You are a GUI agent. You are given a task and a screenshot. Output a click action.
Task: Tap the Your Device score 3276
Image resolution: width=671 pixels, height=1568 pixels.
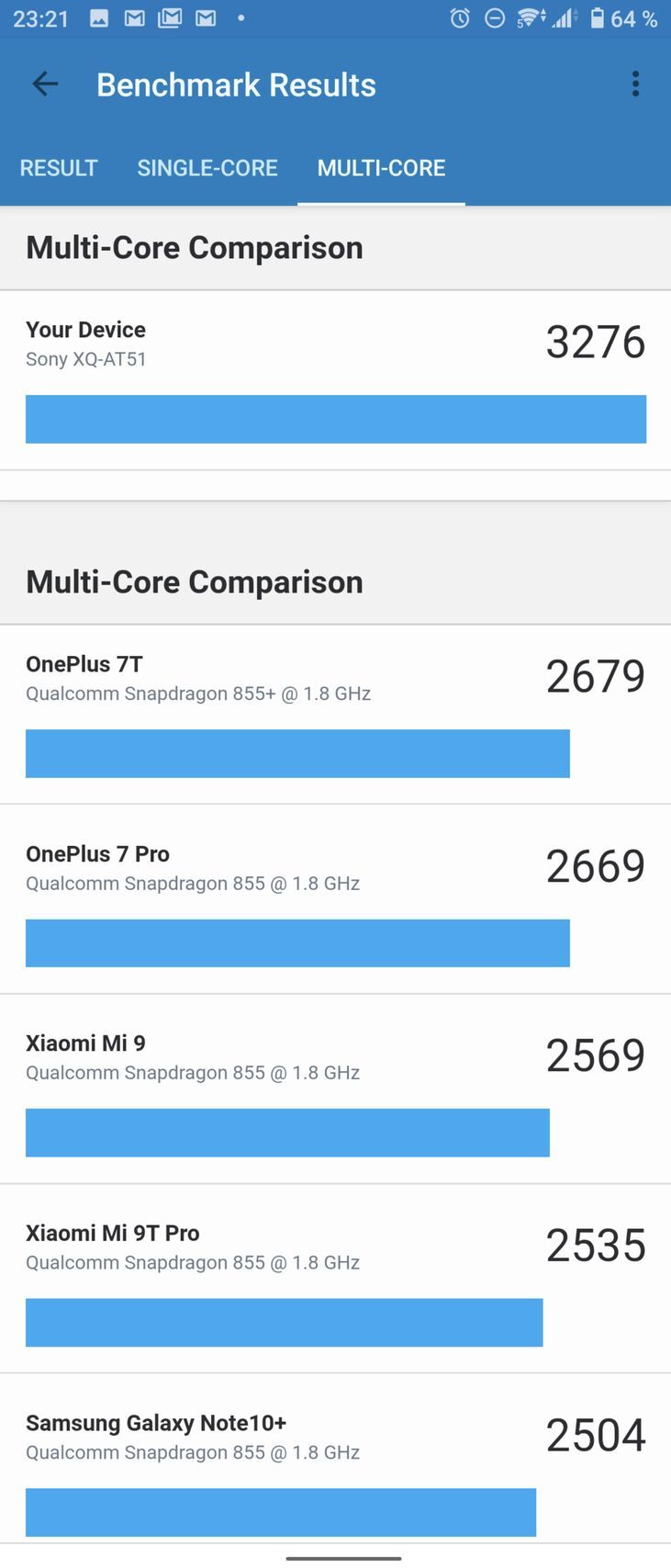pos(596,342)
